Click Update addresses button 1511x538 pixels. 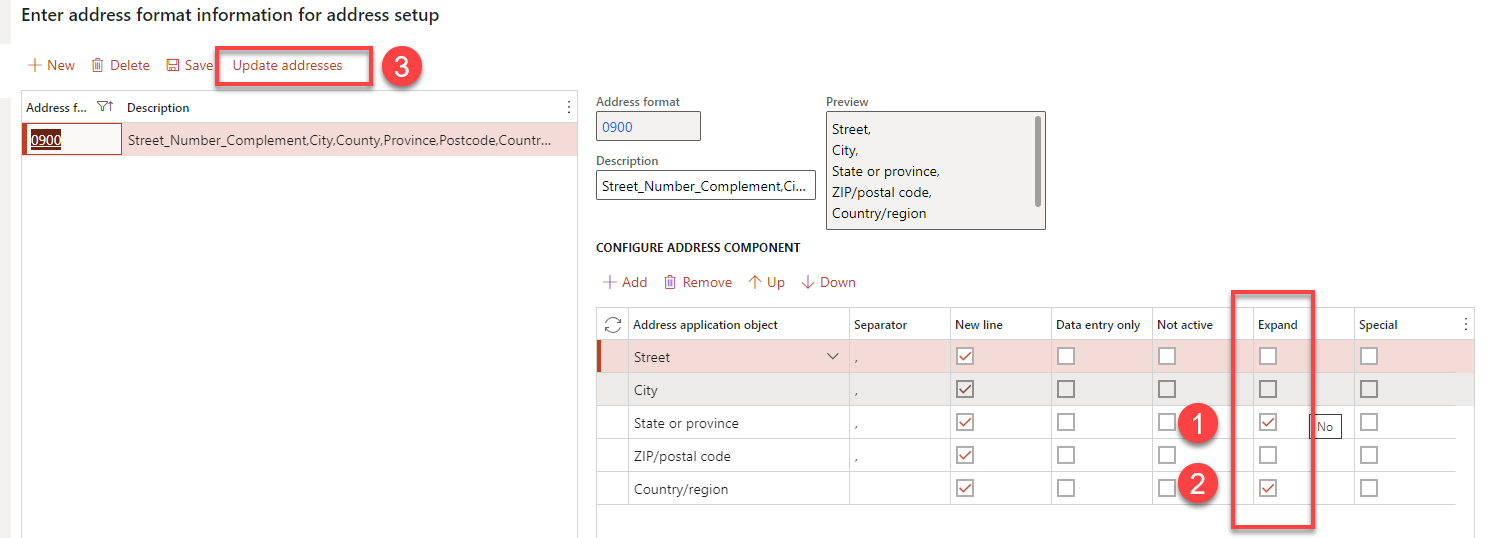pyautogui.click(x=288, y=65)
